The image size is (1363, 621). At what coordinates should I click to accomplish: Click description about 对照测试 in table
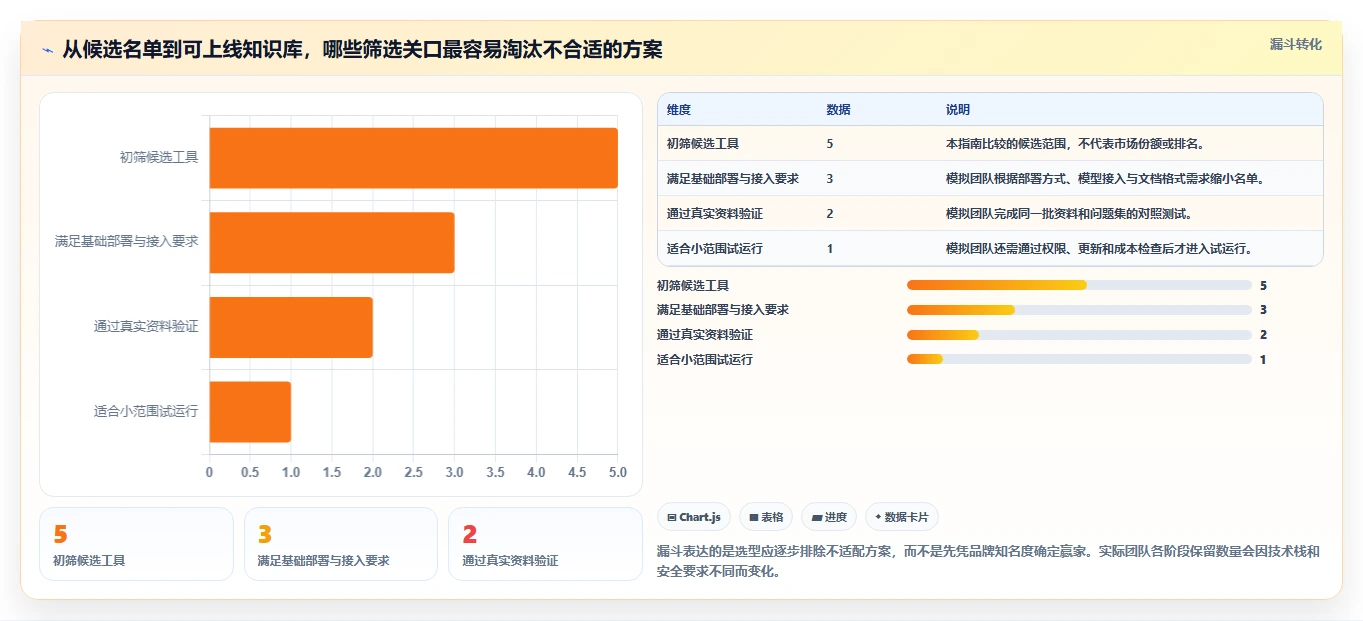click(1069, 214)
